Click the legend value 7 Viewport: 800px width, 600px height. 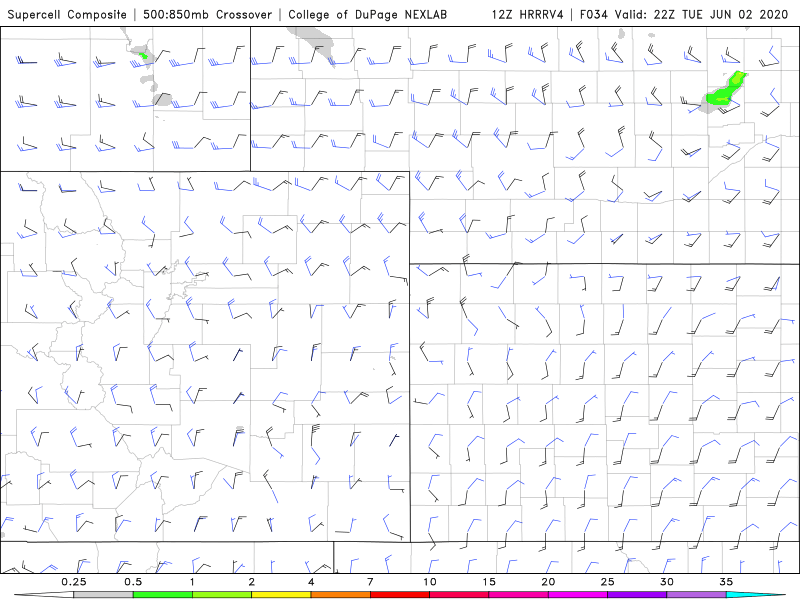click(370, 582)
